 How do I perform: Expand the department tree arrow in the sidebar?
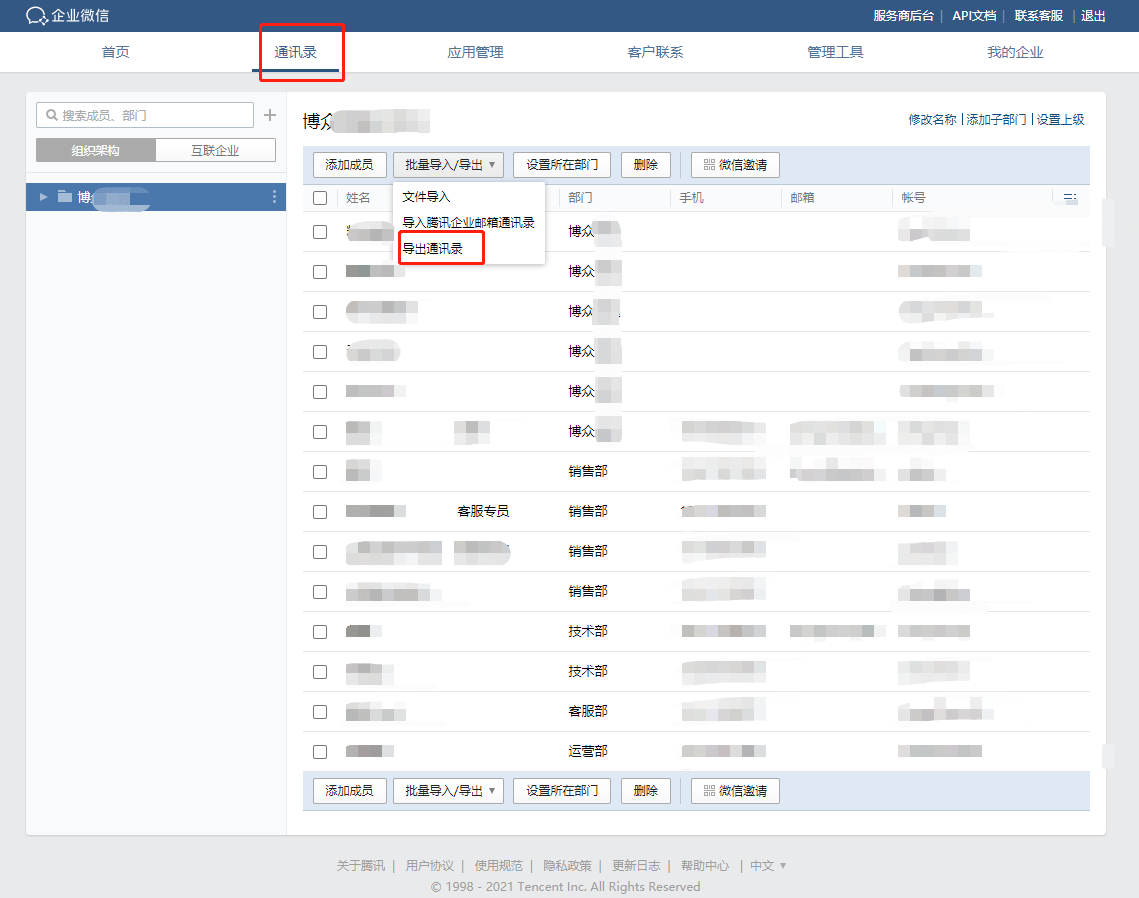[x=41, y=197]
